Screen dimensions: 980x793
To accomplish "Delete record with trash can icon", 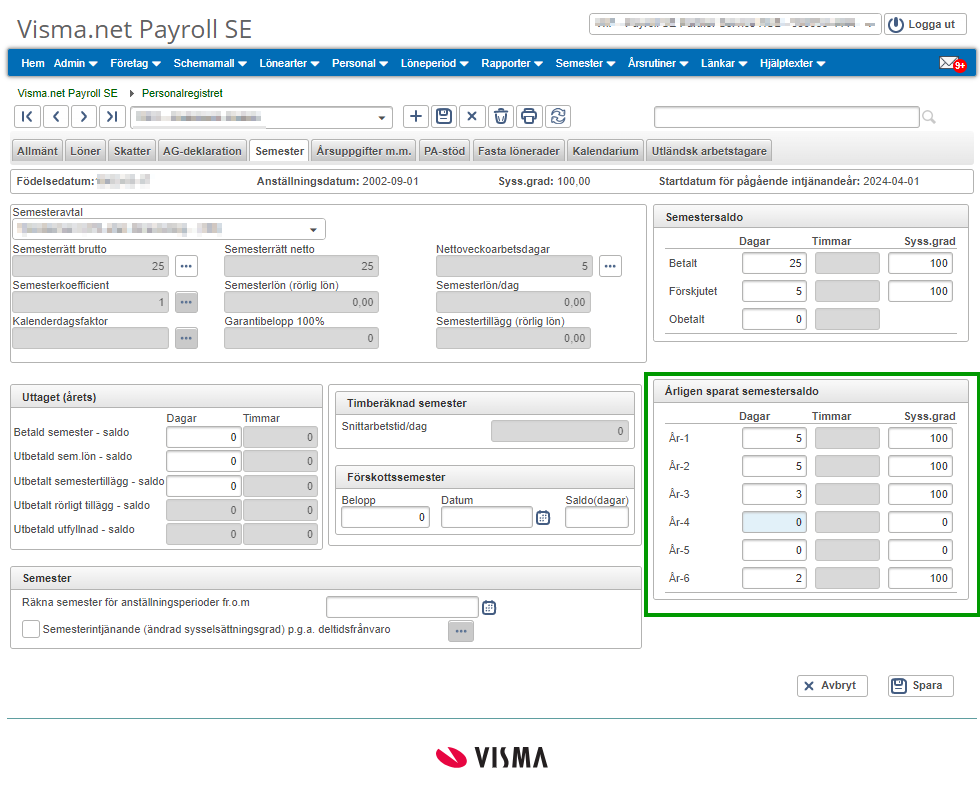I will click(x=501, y=116).
